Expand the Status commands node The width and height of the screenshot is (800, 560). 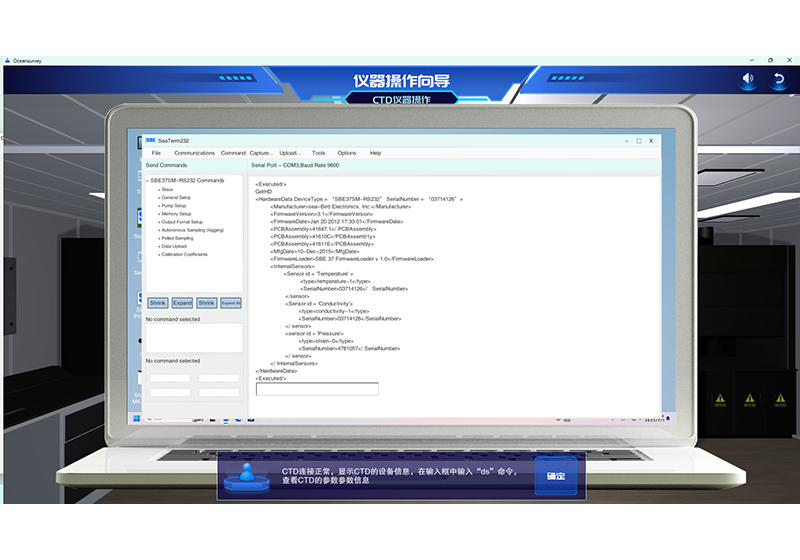[x=159, y=189]
